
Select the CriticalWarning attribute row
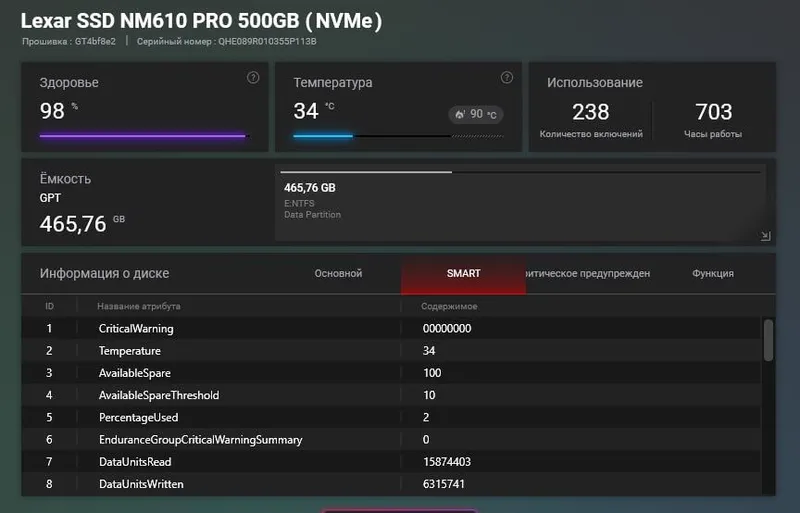click(391, 328)
